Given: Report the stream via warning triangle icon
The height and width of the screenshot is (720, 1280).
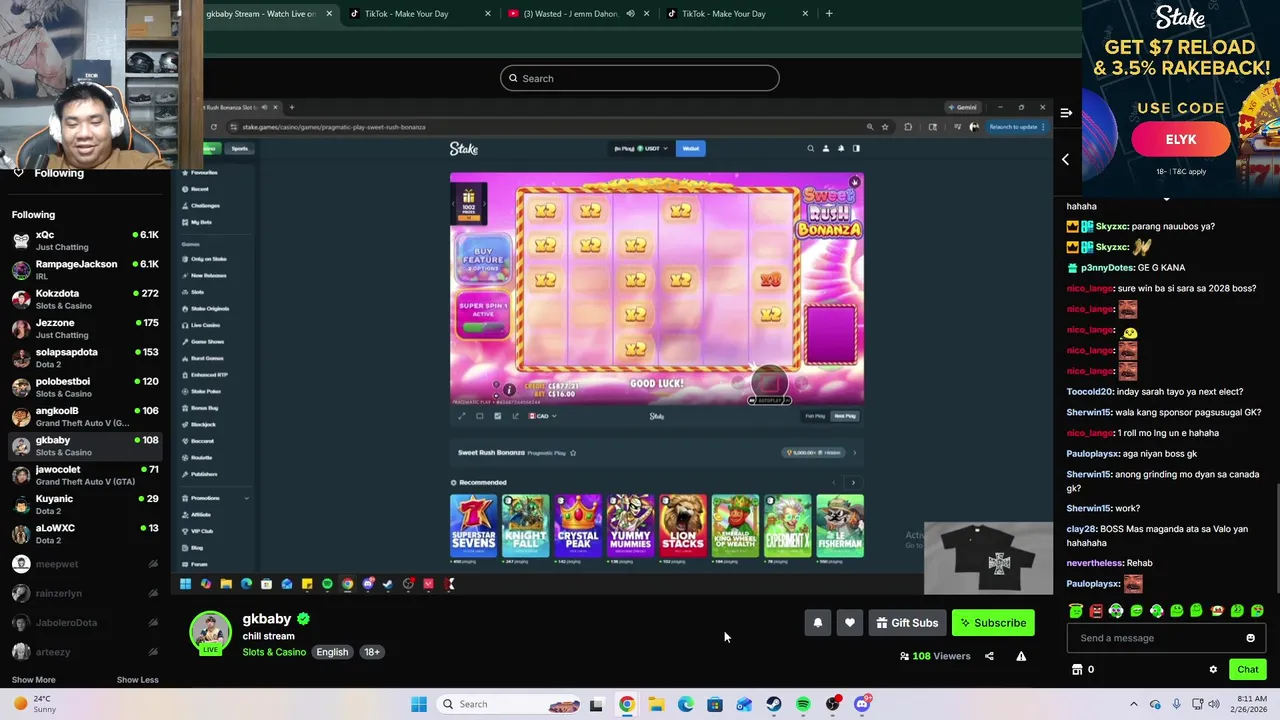Looking at the screenshot, I should coord(1021,656).
